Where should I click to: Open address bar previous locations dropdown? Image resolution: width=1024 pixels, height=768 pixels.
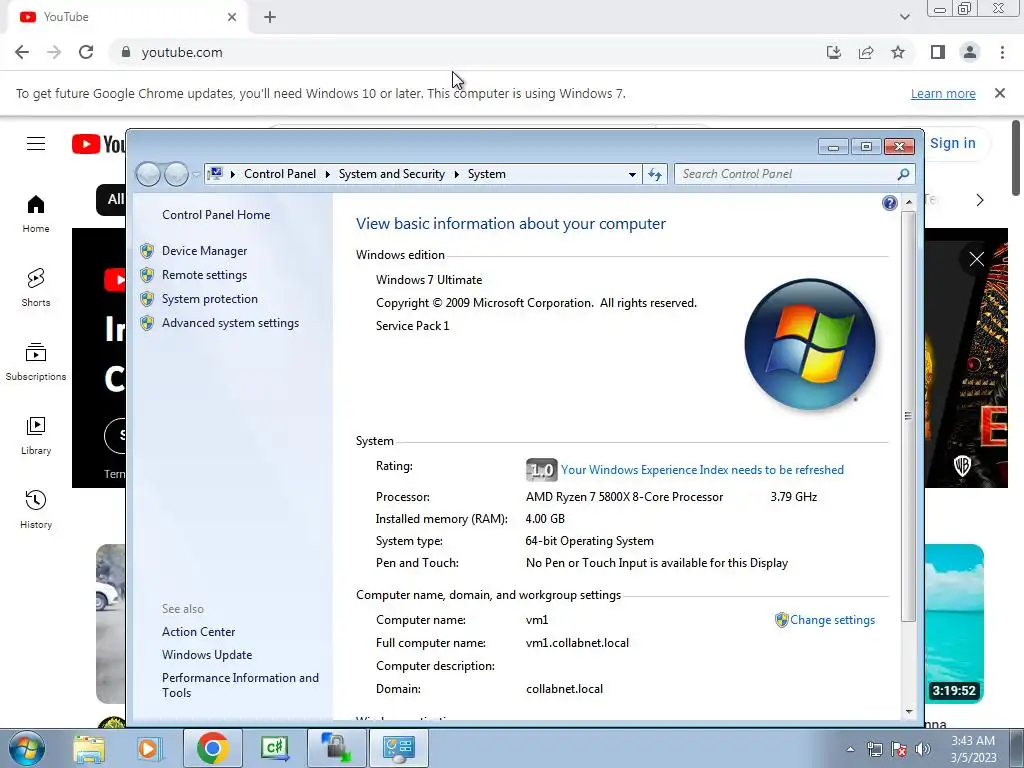point(632,174)
